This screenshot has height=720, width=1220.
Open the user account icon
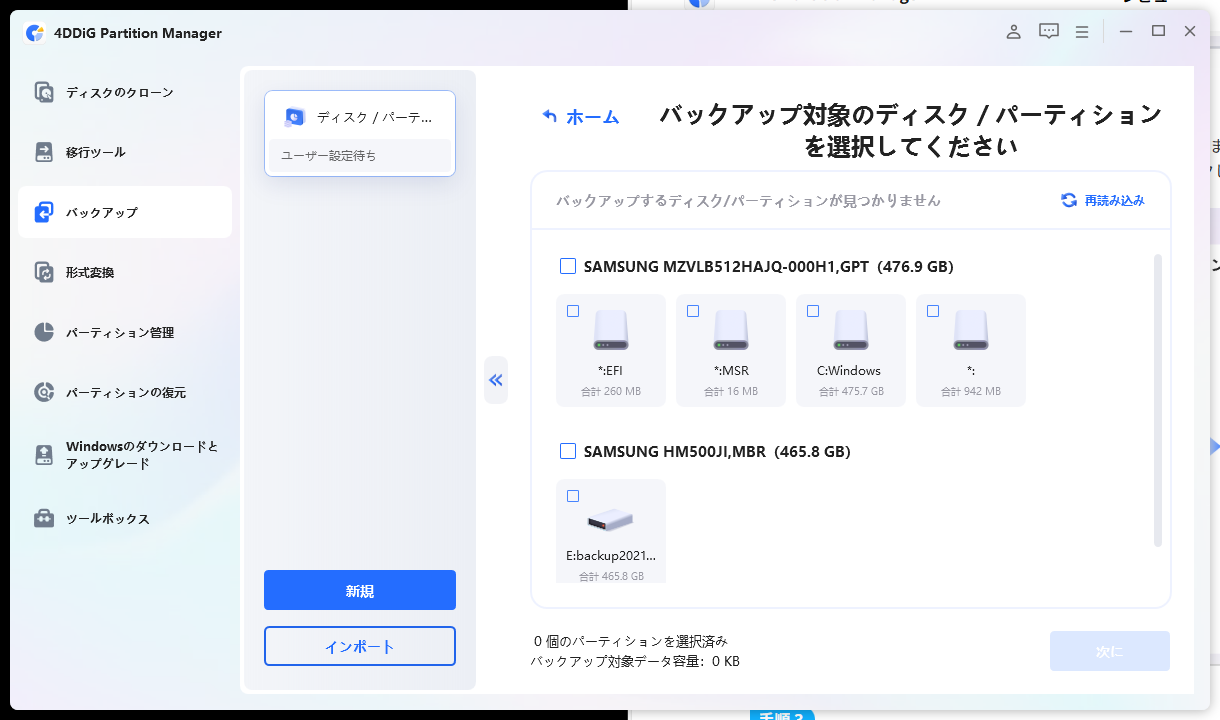(x=1014, y=32)
